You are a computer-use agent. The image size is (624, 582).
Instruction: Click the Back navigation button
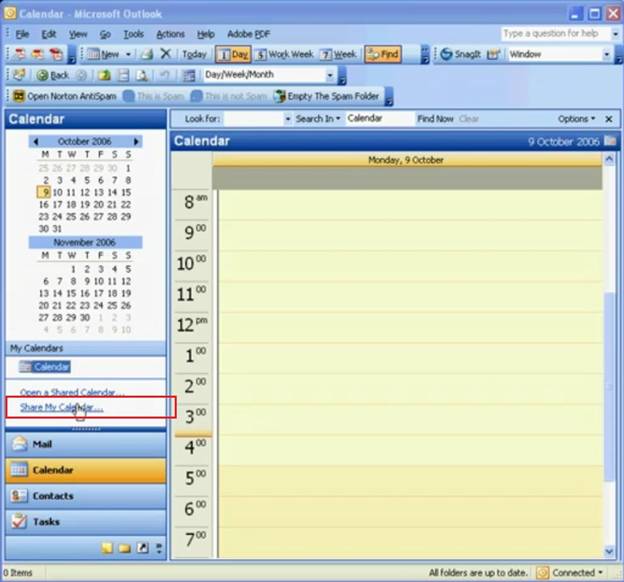click(53, 75)
